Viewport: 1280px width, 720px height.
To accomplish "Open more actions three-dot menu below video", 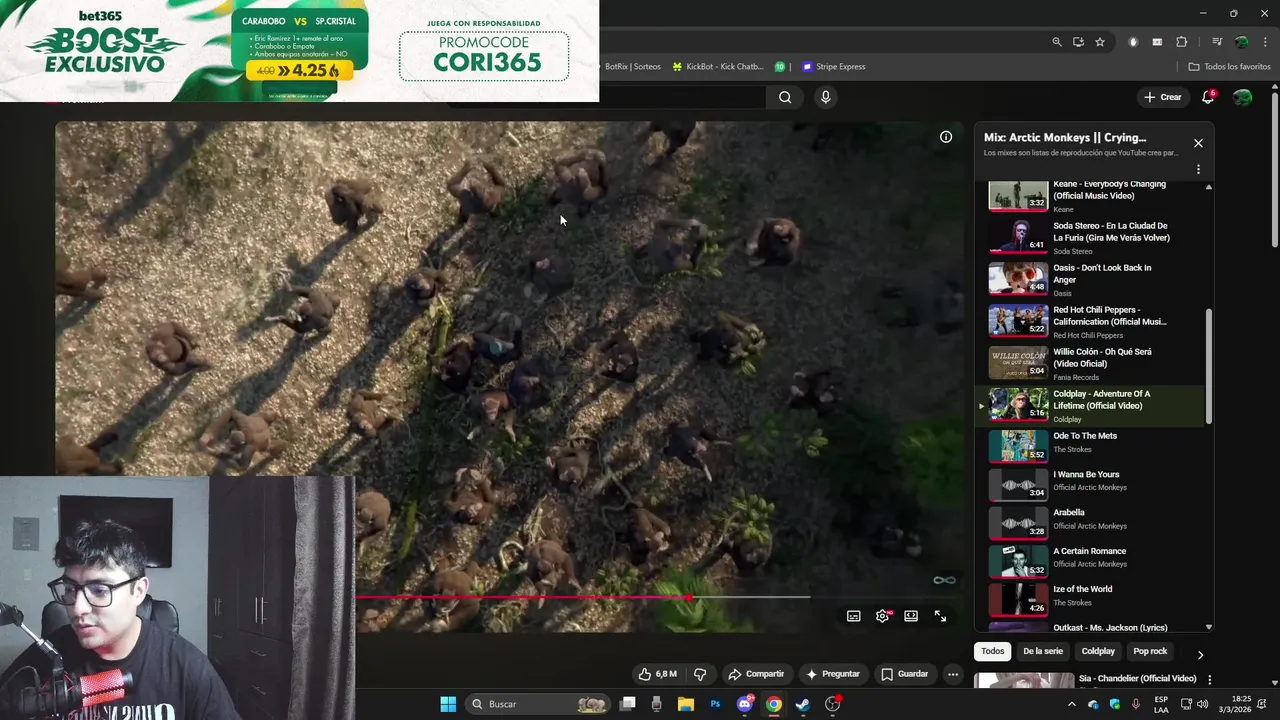I will [953, 674].
